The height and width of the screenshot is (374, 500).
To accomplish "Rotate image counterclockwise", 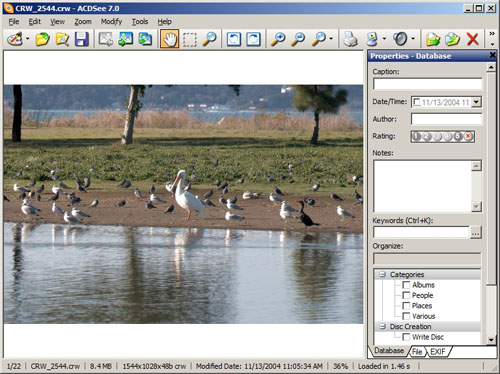I will pyautogui.click(x=234, y=39).
